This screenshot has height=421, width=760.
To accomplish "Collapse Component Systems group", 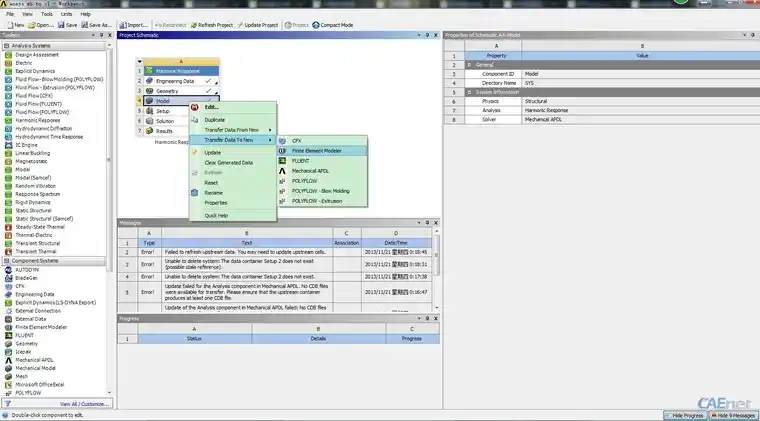I will [7, 261].
